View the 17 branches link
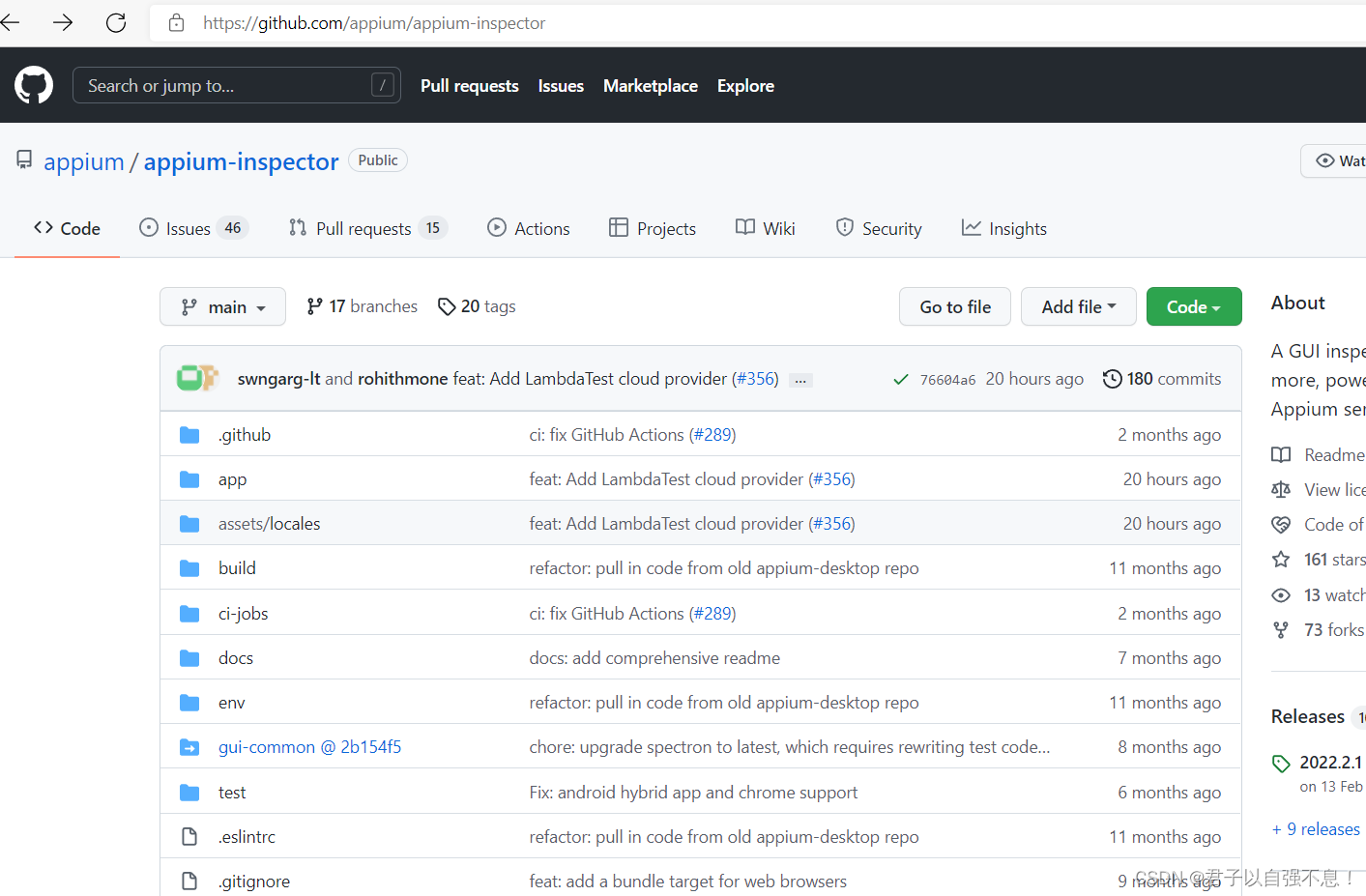Viewport: 1366px width, 896px height. pyautogui.click(x=363, y=306)
